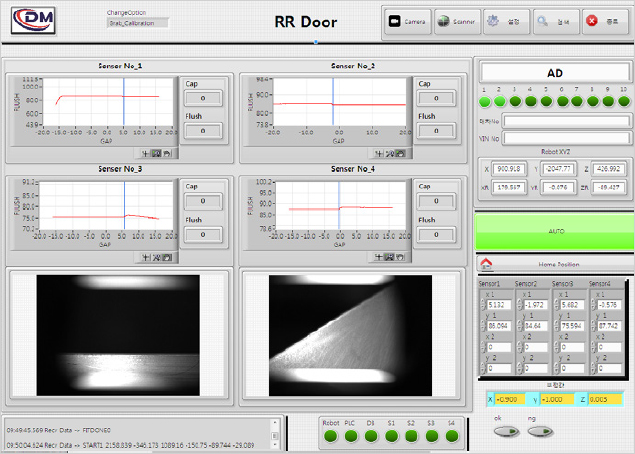This screenshot has height=454, width=635.
Task: Click the ChangeOption Start_Calibration field
Action: [x=138, y=22]
